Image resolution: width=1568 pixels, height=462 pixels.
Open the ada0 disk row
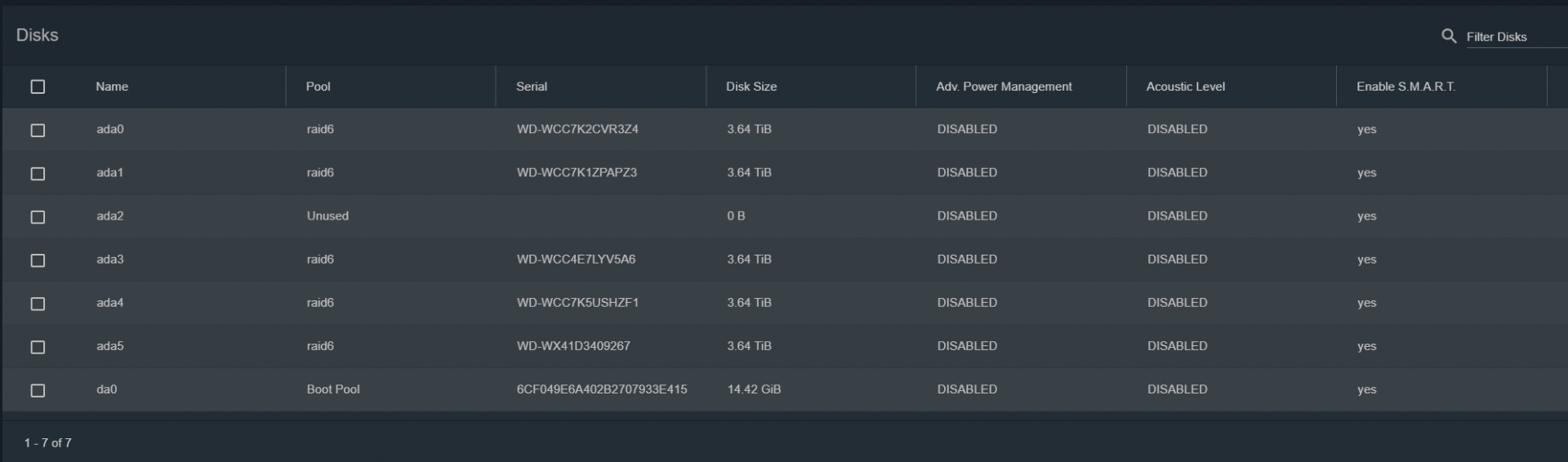(x=784, y=129)
